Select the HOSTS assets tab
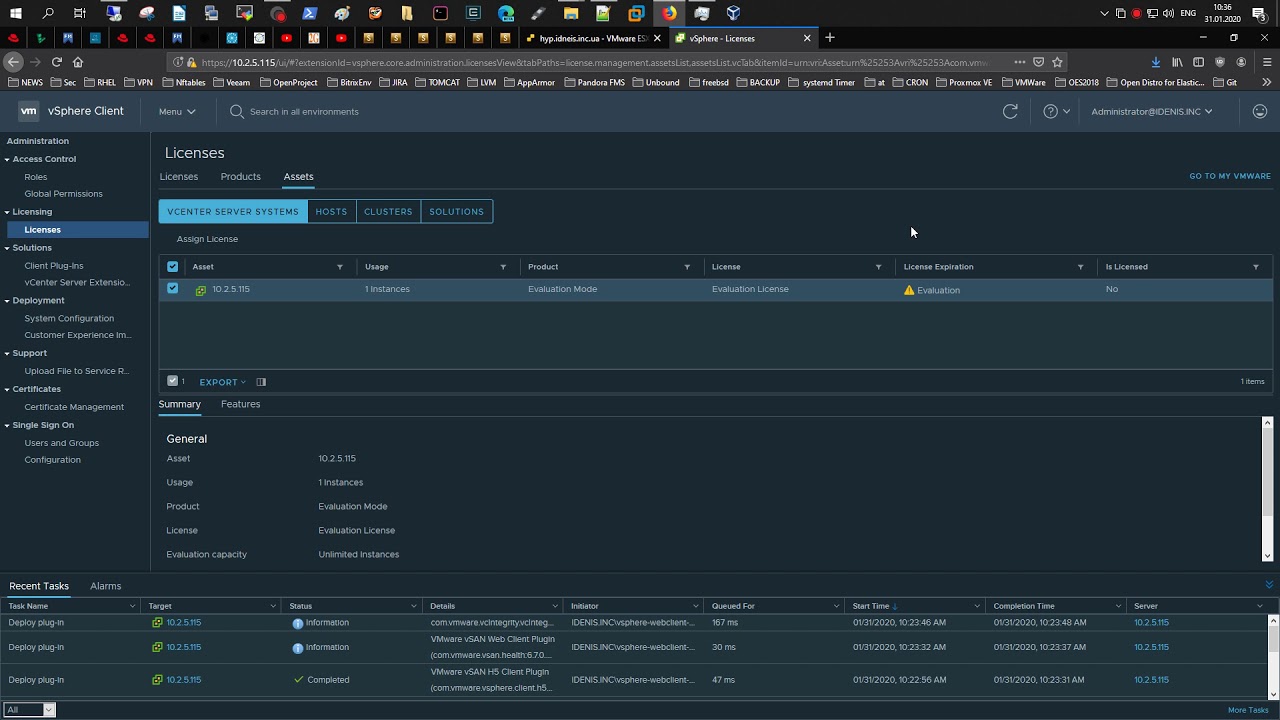 (x=331, y=211)
